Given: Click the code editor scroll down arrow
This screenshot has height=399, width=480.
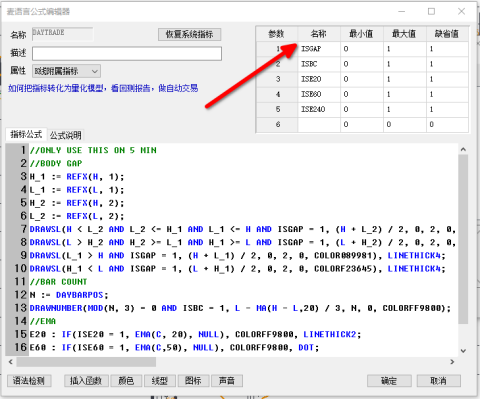Looking at the screenshot, I should (x=463, y=351).
